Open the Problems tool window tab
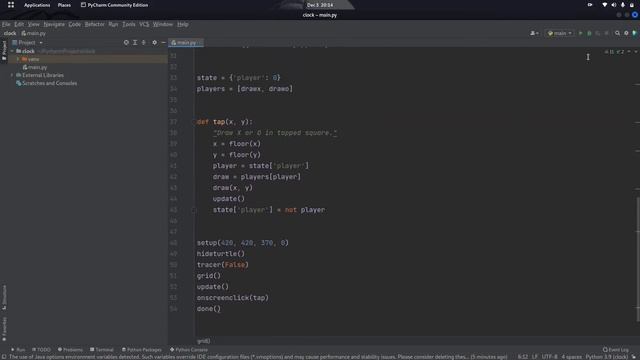Image resolution: width=640 pixels, height=360 pixels. click(70, 350)
